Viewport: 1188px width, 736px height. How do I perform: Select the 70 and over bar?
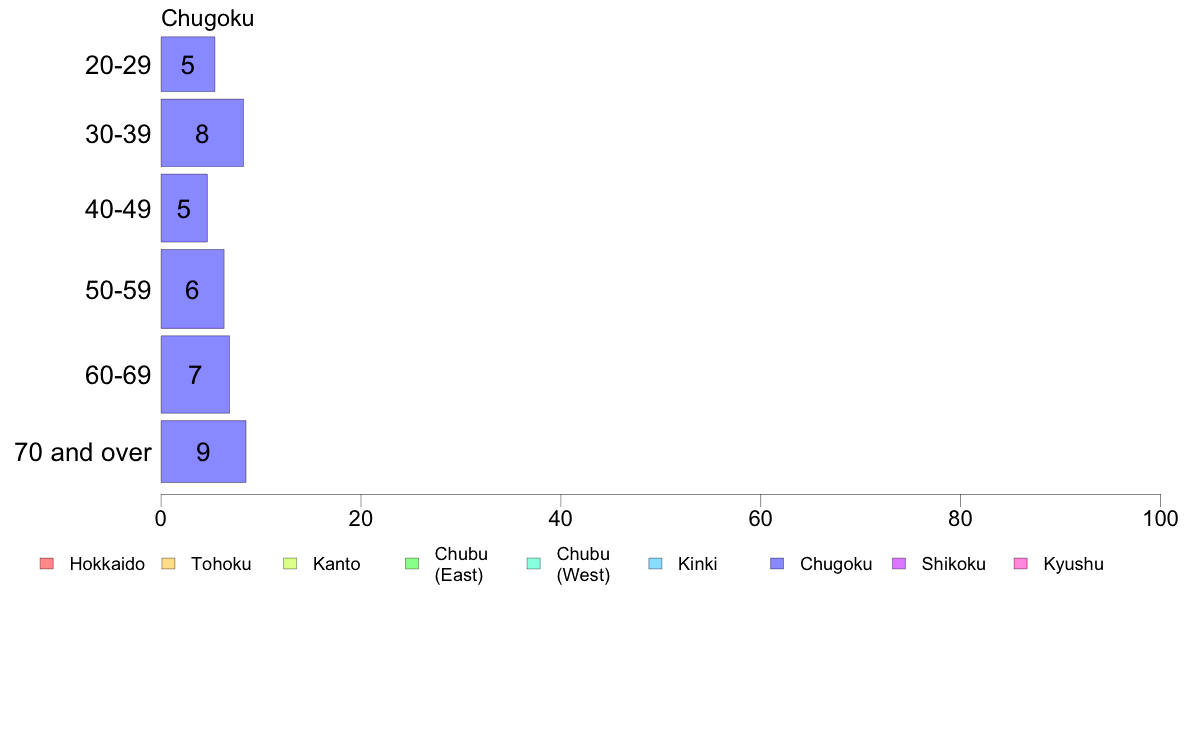[x=203, y=452]
